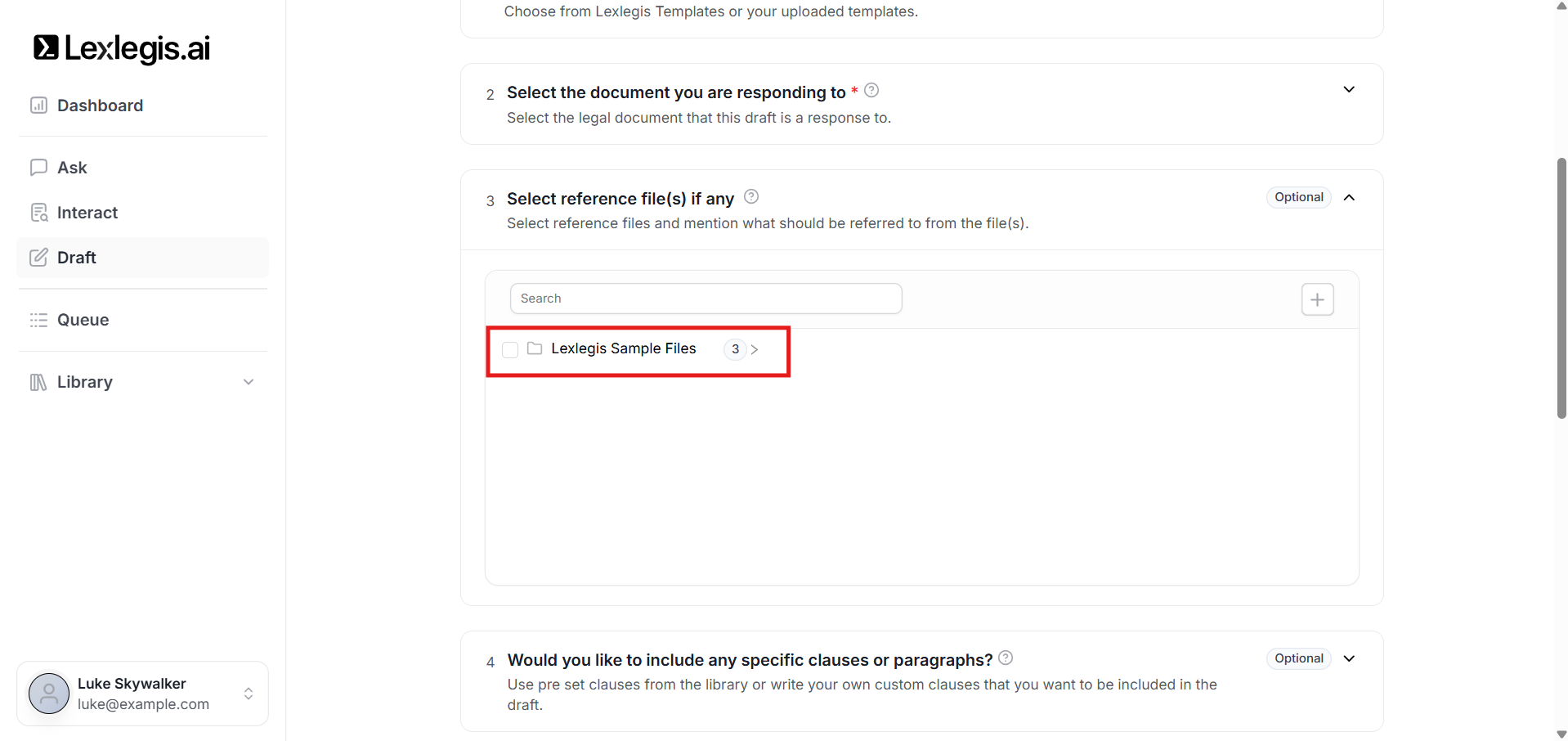This screenshot has height=741, width=1568.
Task: Click the Interact document search icon
Action: (38, 213)
